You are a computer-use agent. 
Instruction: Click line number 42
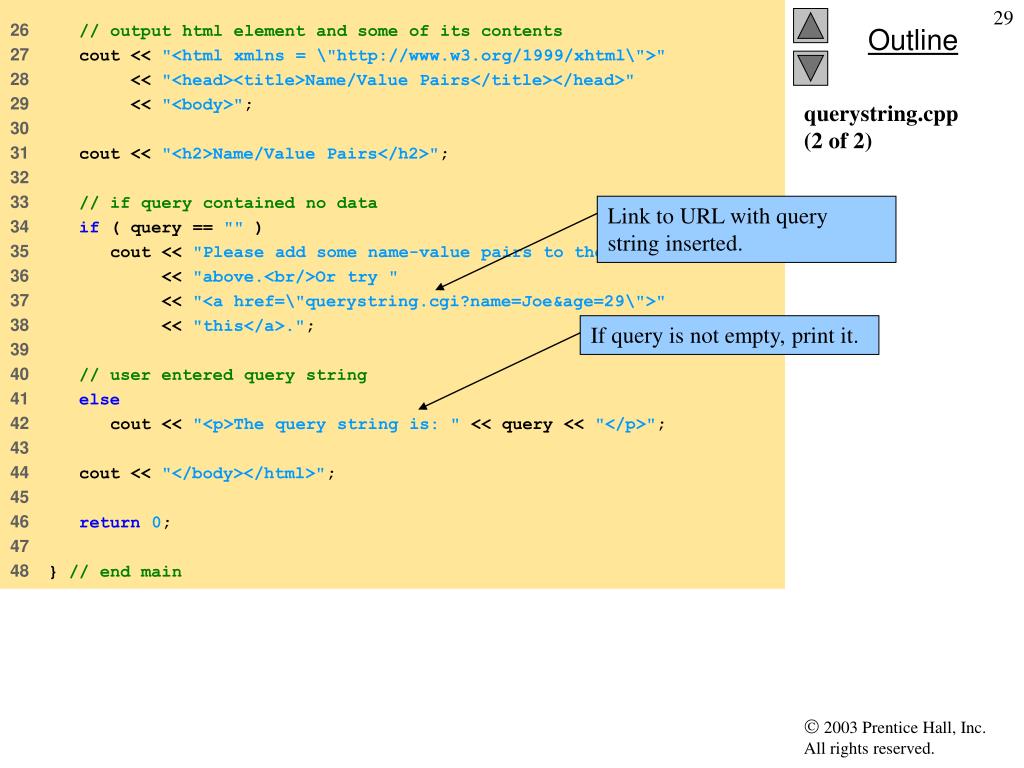pos(20,423)
